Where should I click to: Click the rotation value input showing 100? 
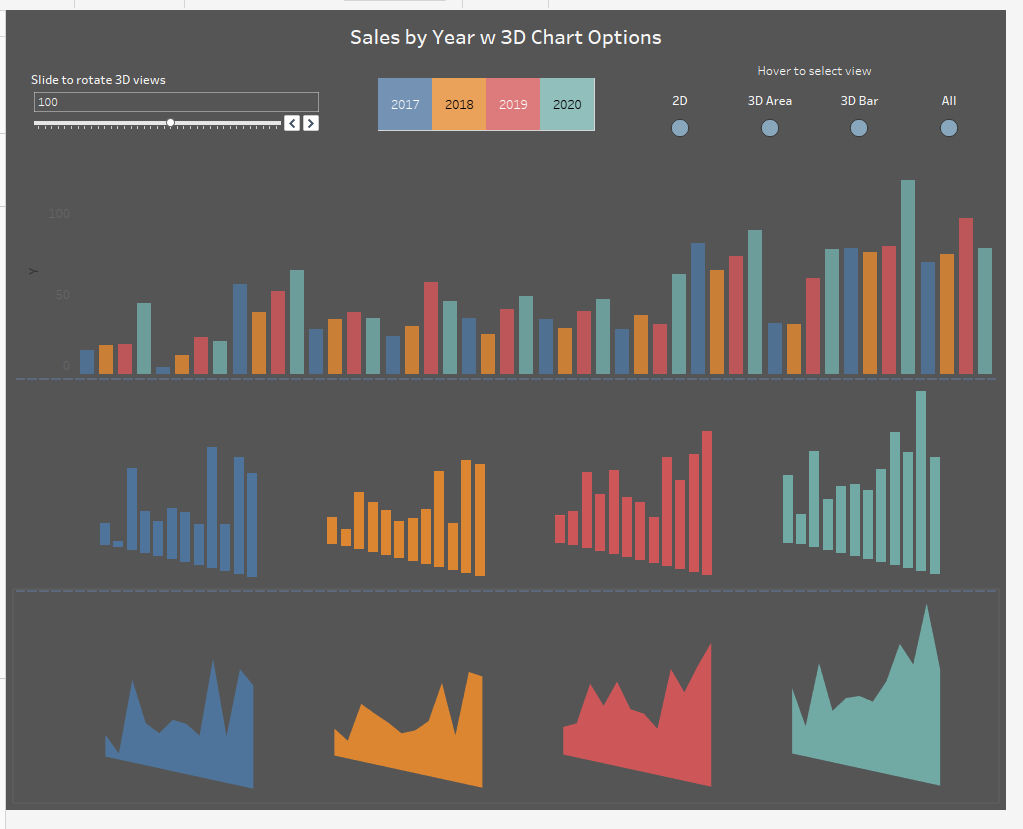point(175,102)
